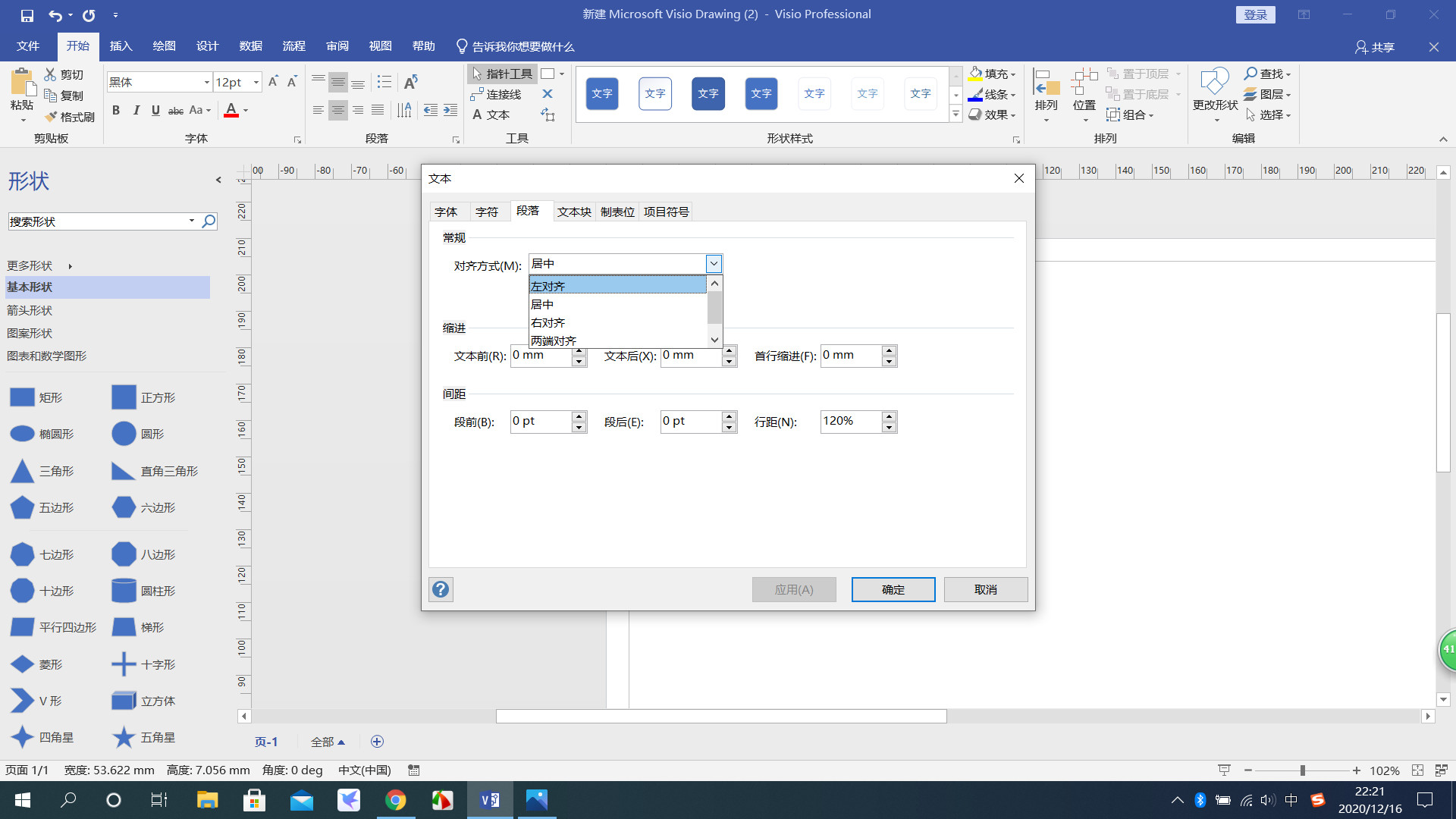Screen dimensions: 1456x819
Task: Open Visio from the Windows taskbar
Action: 490,799
